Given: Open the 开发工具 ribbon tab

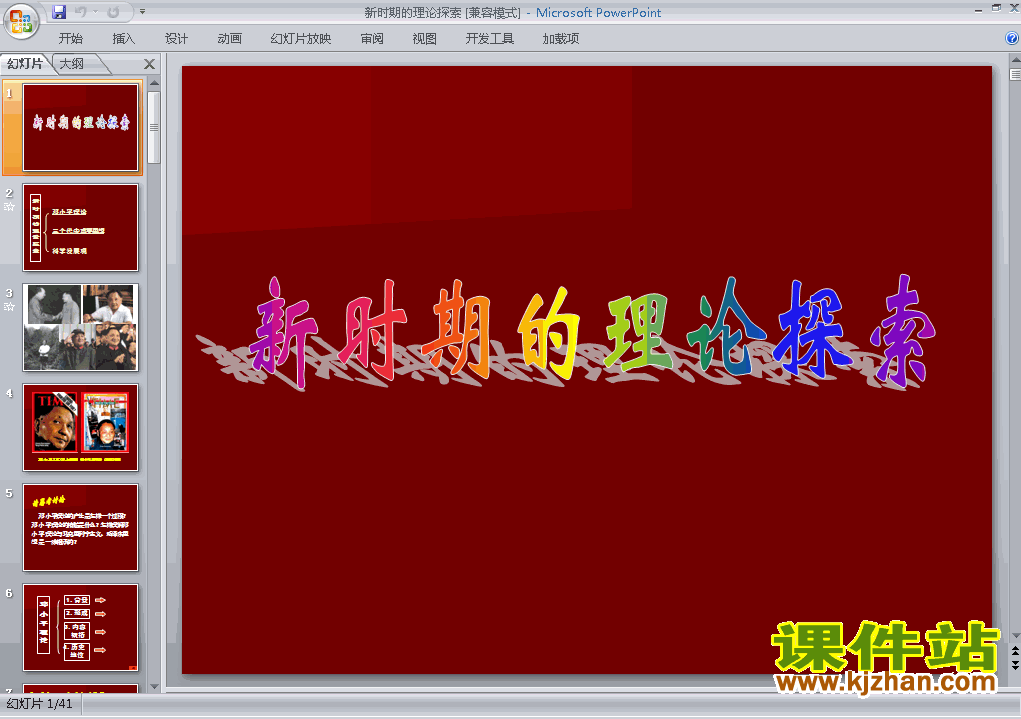Looking at the screenshot, I should pos(490,38).
